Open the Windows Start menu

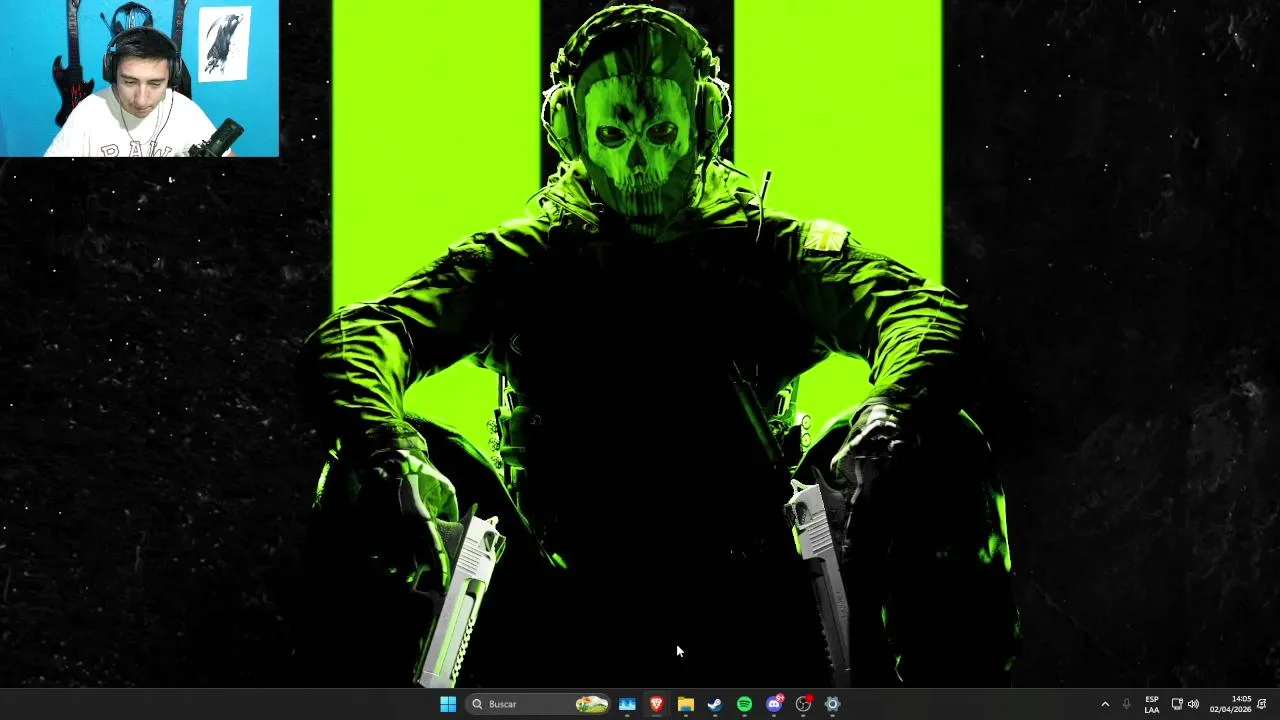tap(448, 704)
